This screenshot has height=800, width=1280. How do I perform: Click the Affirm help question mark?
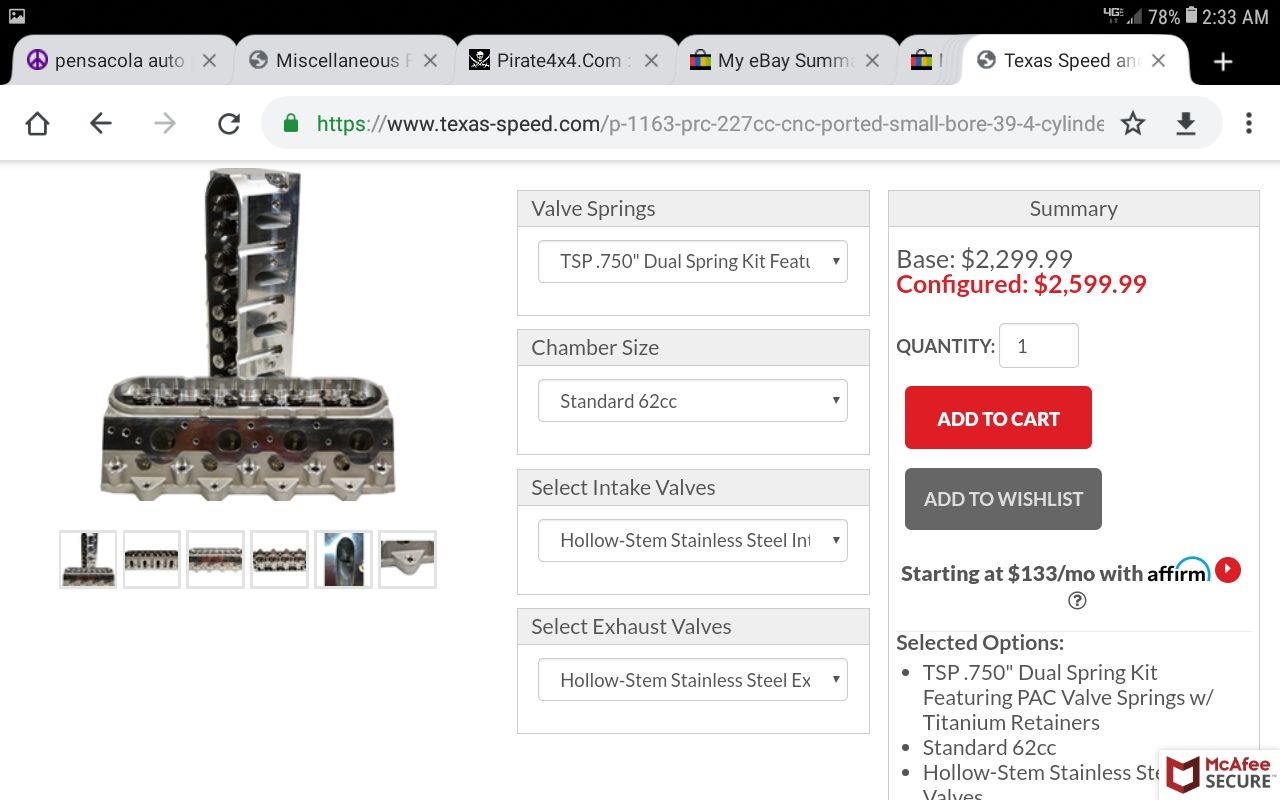point(1077,601)
